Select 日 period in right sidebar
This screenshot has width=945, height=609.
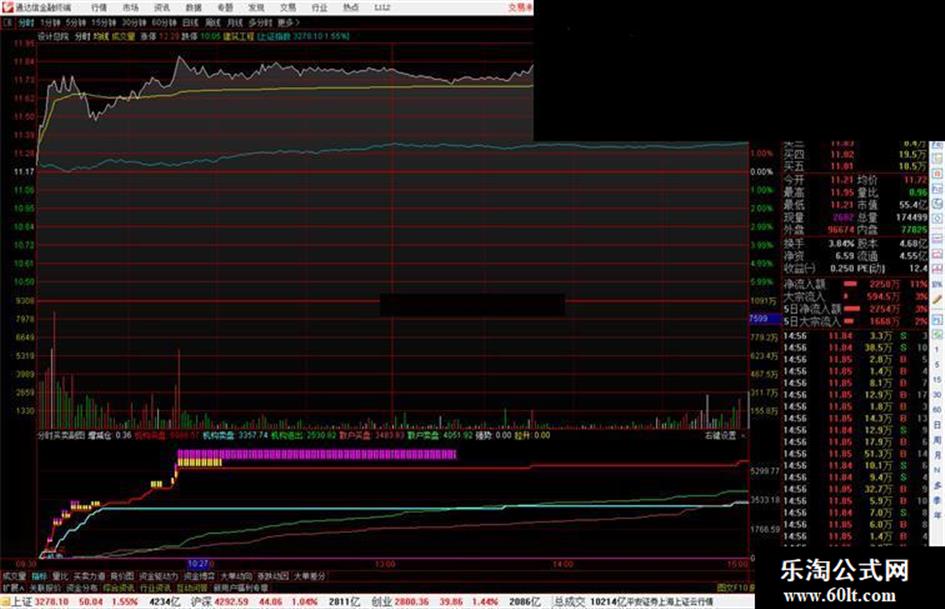pos(937,425)
